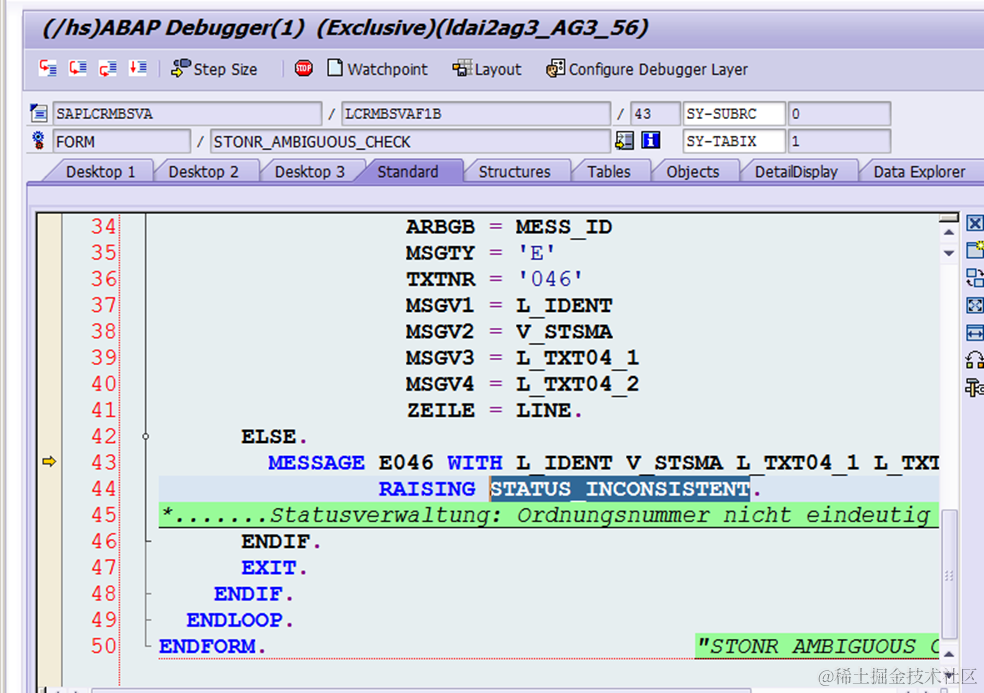Open Configure Debugger Layer
Image resolution: width=984 pixels, height=693 pixels.
pos(647,69)
